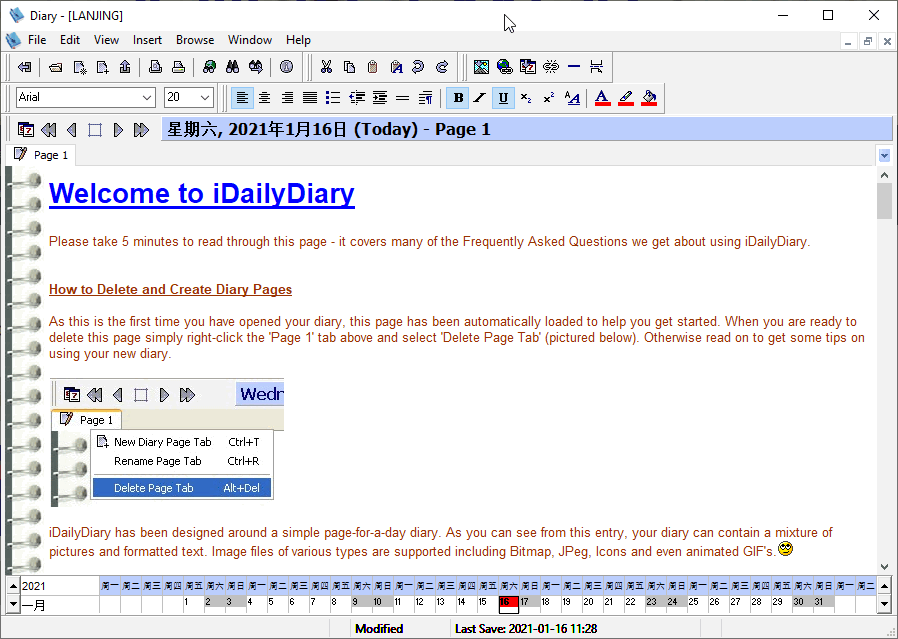The image size is (898, 639).
Task: Click the document scroll down arrow
Action: (x=884, y=566)
